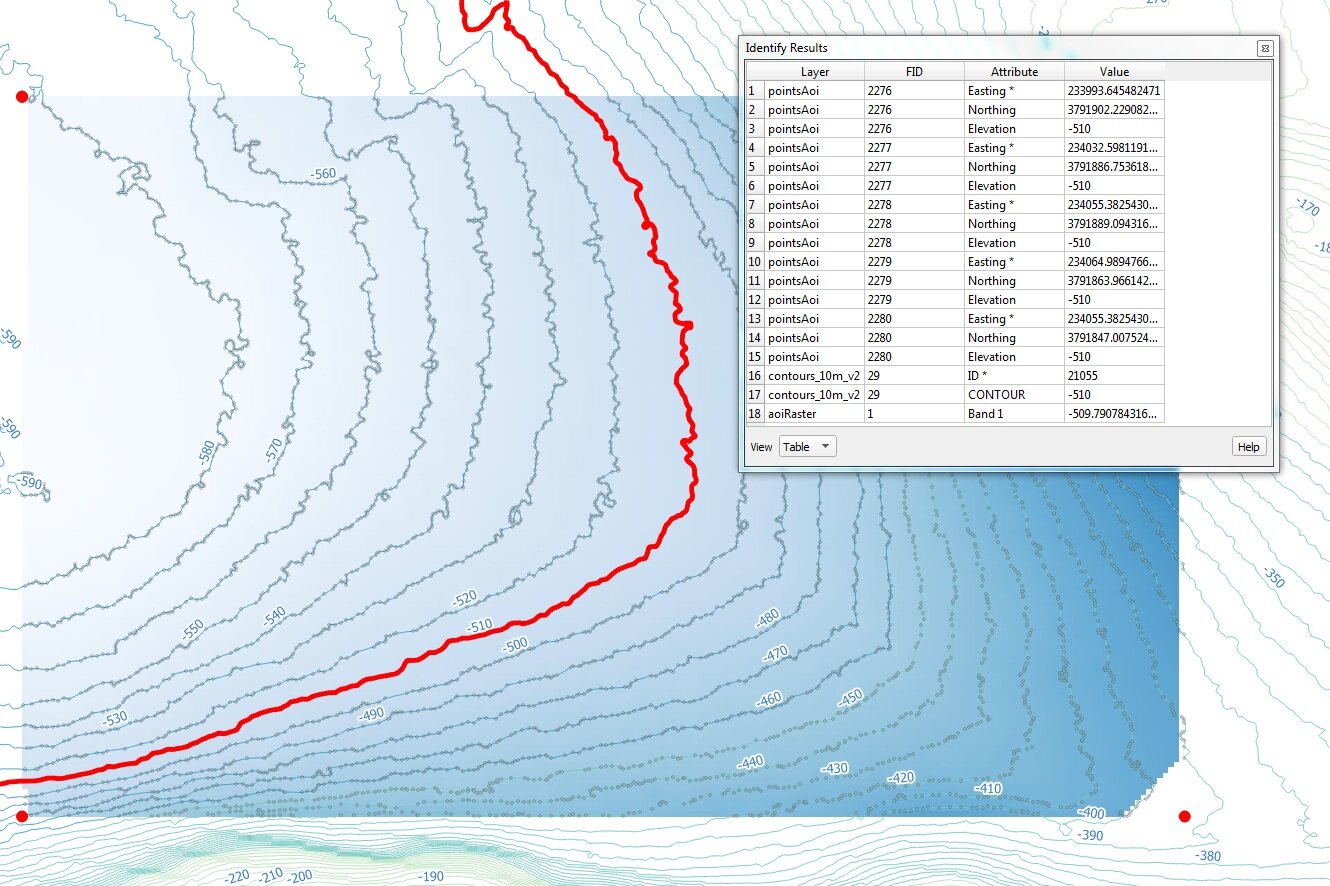Click the Northing value 3791847.007524...
Viewport: 1330px width, 886px height.
pos(1114,337)
